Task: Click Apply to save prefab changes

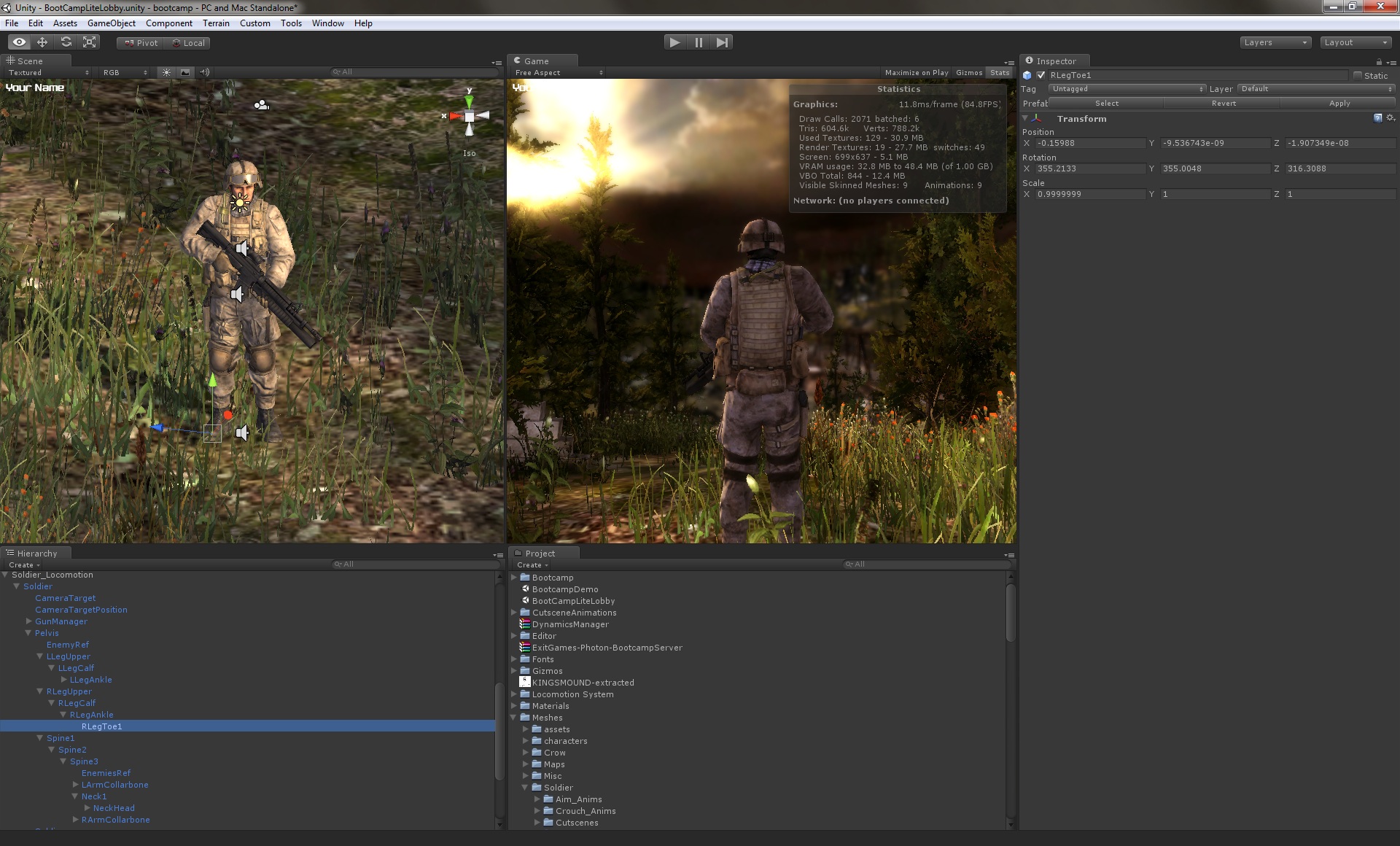Action: (x=1339, y=103)
